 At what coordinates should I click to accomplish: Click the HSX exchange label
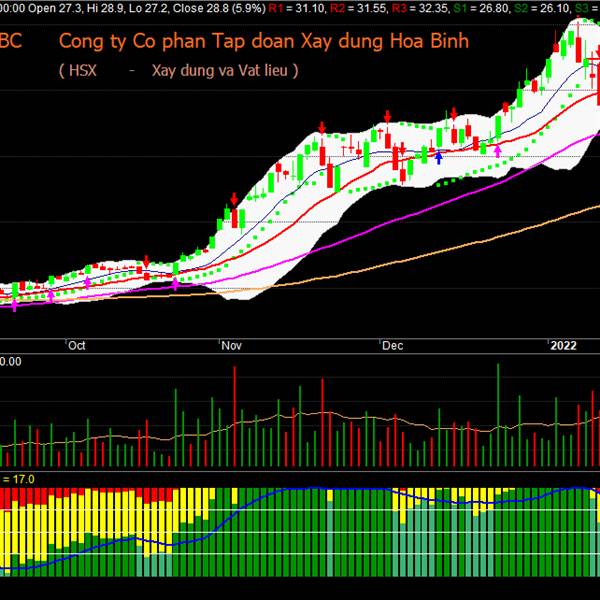point(83,71)
